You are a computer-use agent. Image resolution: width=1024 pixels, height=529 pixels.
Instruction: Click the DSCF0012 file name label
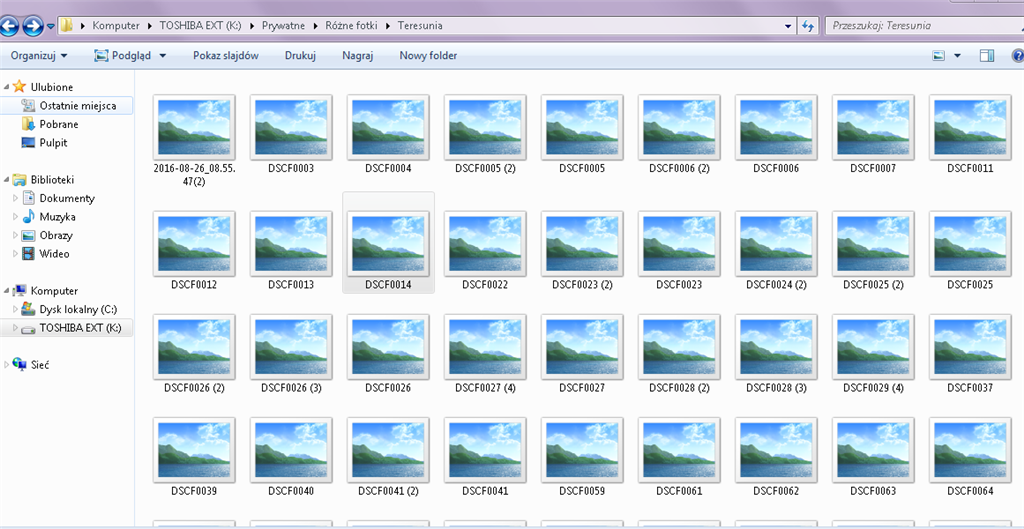click(x=194, y=285)
